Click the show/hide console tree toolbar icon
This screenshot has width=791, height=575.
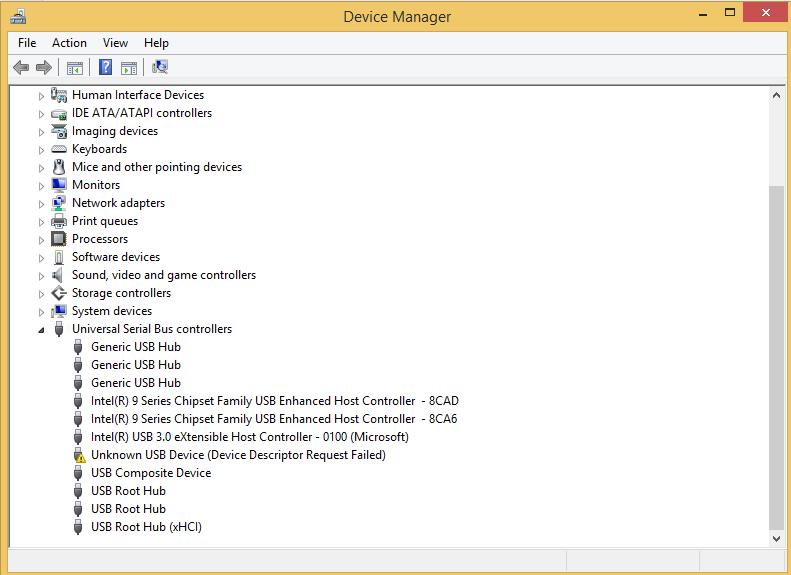pyautogui.click(x=75, y=68)
